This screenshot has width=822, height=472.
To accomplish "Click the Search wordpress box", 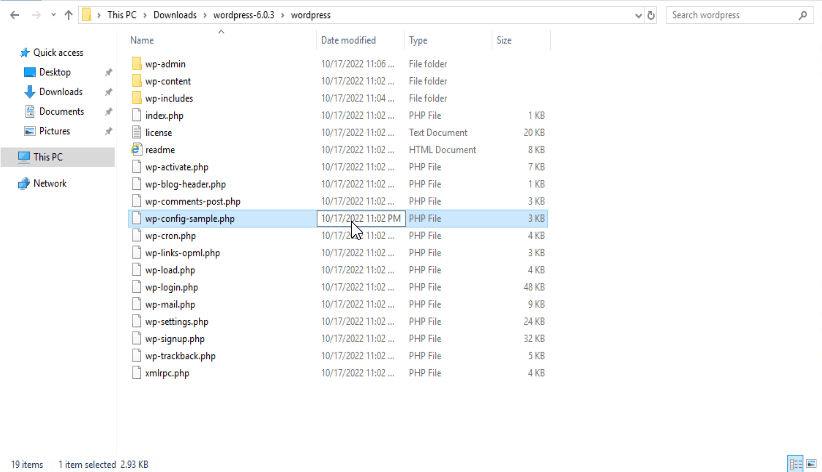I will click(740, 15).
